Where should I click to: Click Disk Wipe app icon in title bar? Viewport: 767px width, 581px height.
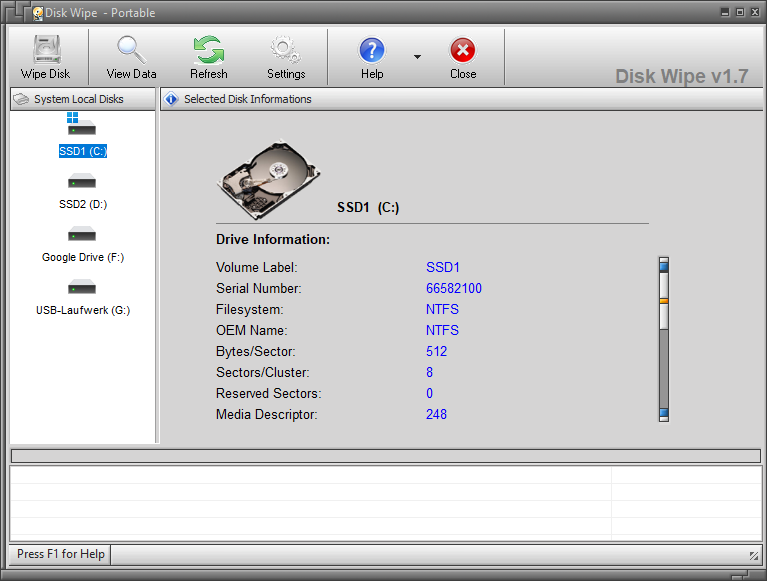coord(38,13)
